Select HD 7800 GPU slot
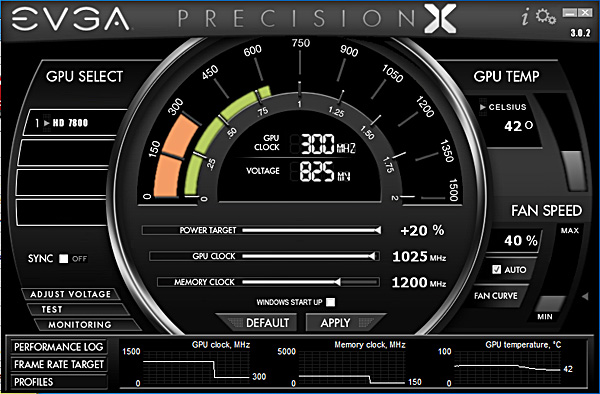The image size is (600, 394). click(x=75, y=123)
